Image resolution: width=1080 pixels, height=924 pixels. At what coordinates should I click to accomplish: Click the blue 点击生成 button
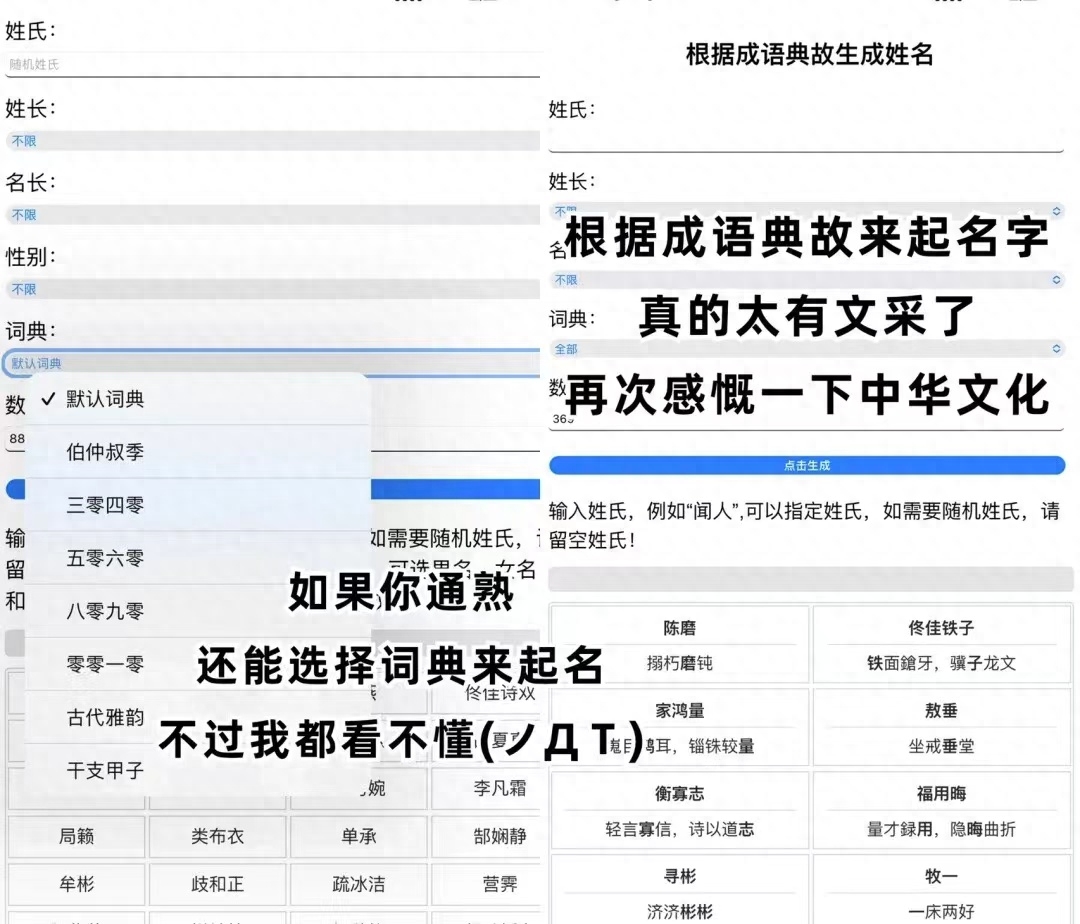pyautogui.click(x=807, y=465)
